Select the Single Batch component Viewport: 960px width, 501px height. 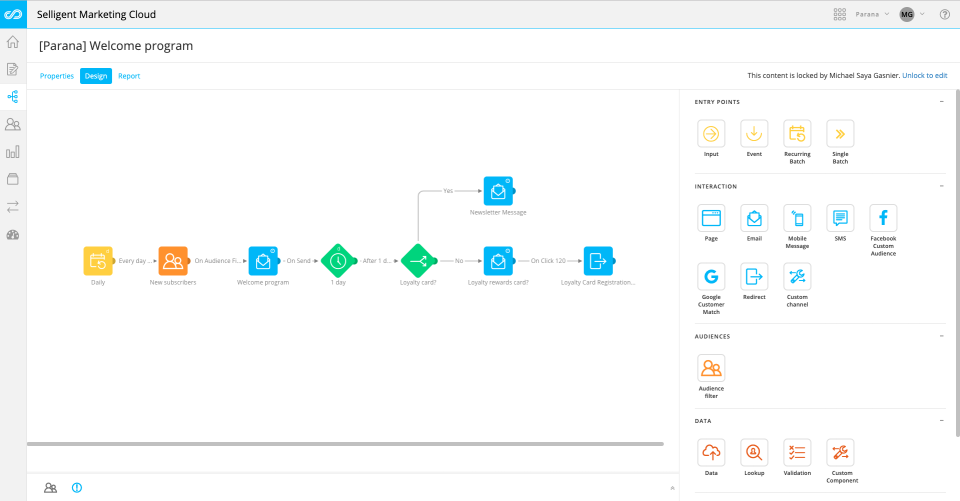pos(840,134)
